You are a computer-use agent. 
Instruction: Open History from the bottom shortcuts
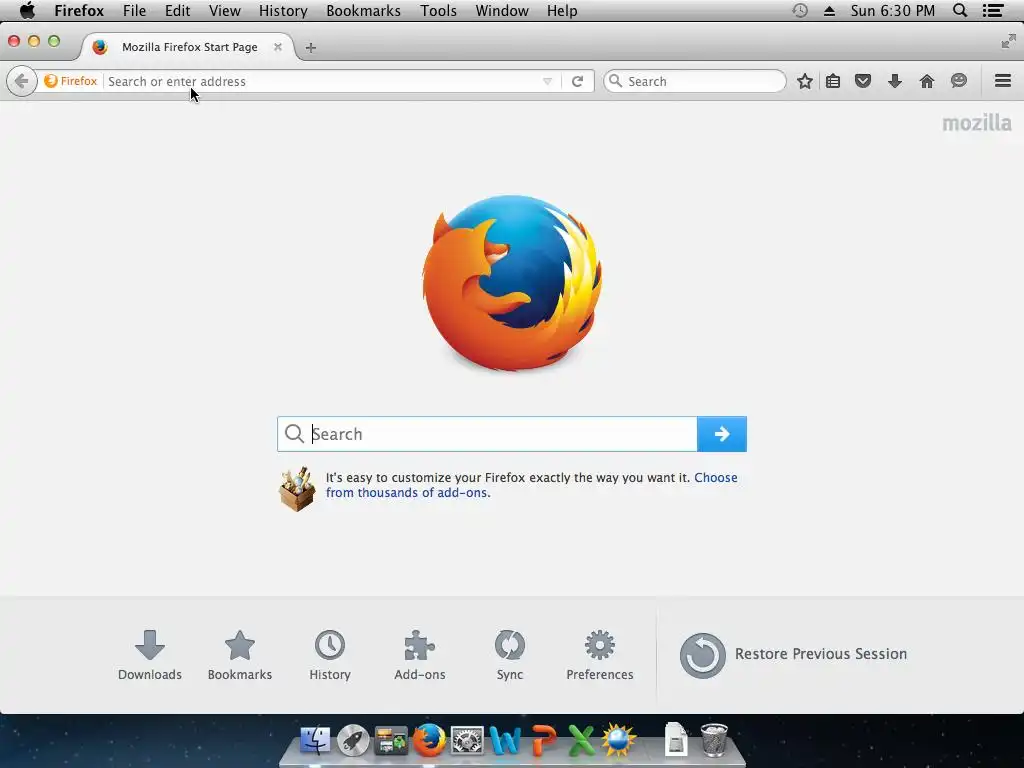[330, 655]
